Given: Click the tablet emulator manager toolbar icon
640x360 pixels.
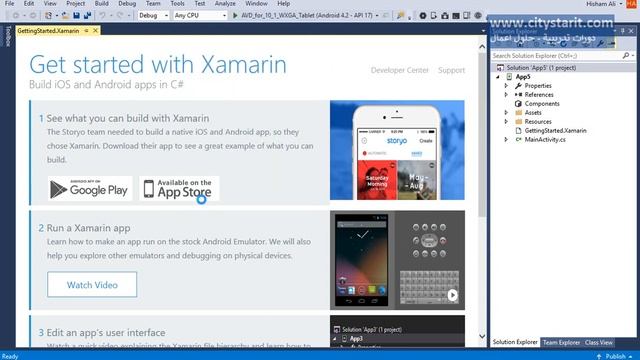Looking at the screenshot, I should tap(467, 16).
